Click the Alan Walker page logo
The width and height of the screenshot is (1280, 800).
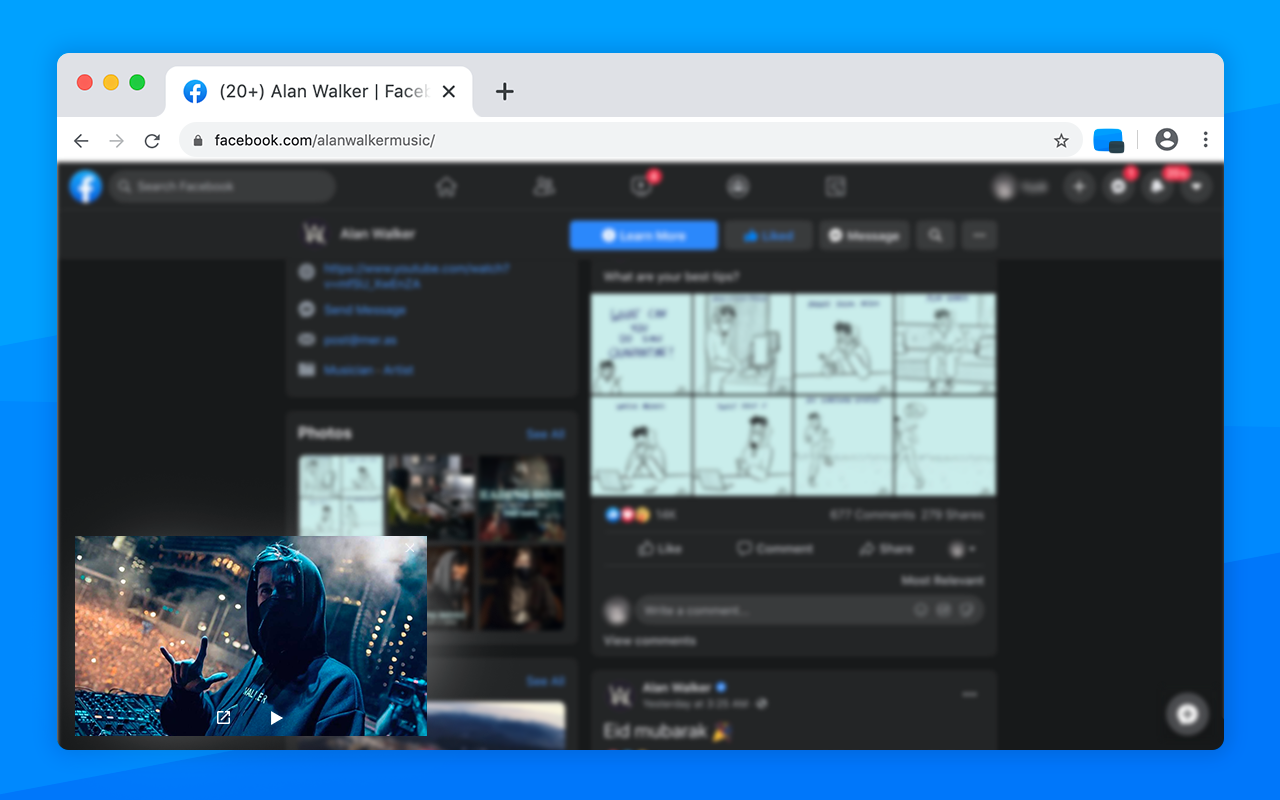314,234
